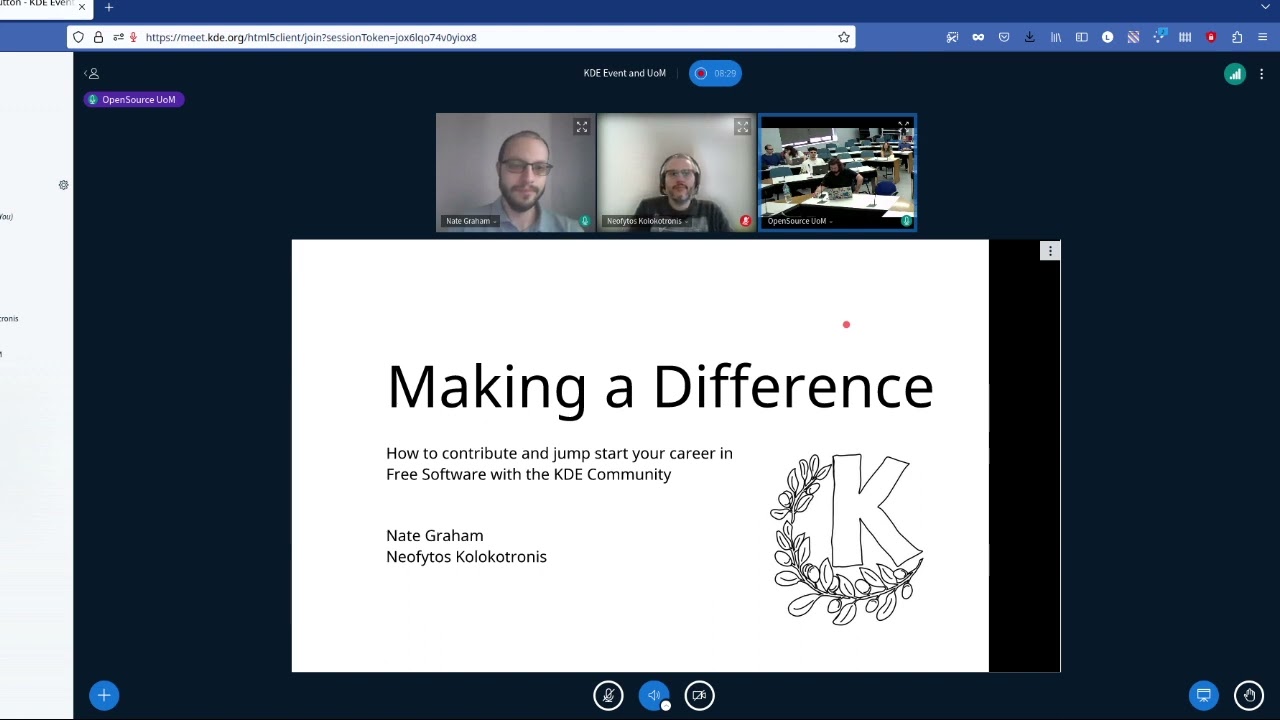Close the current browser tab
1280x720 pixels.
[x=82, y=7]
